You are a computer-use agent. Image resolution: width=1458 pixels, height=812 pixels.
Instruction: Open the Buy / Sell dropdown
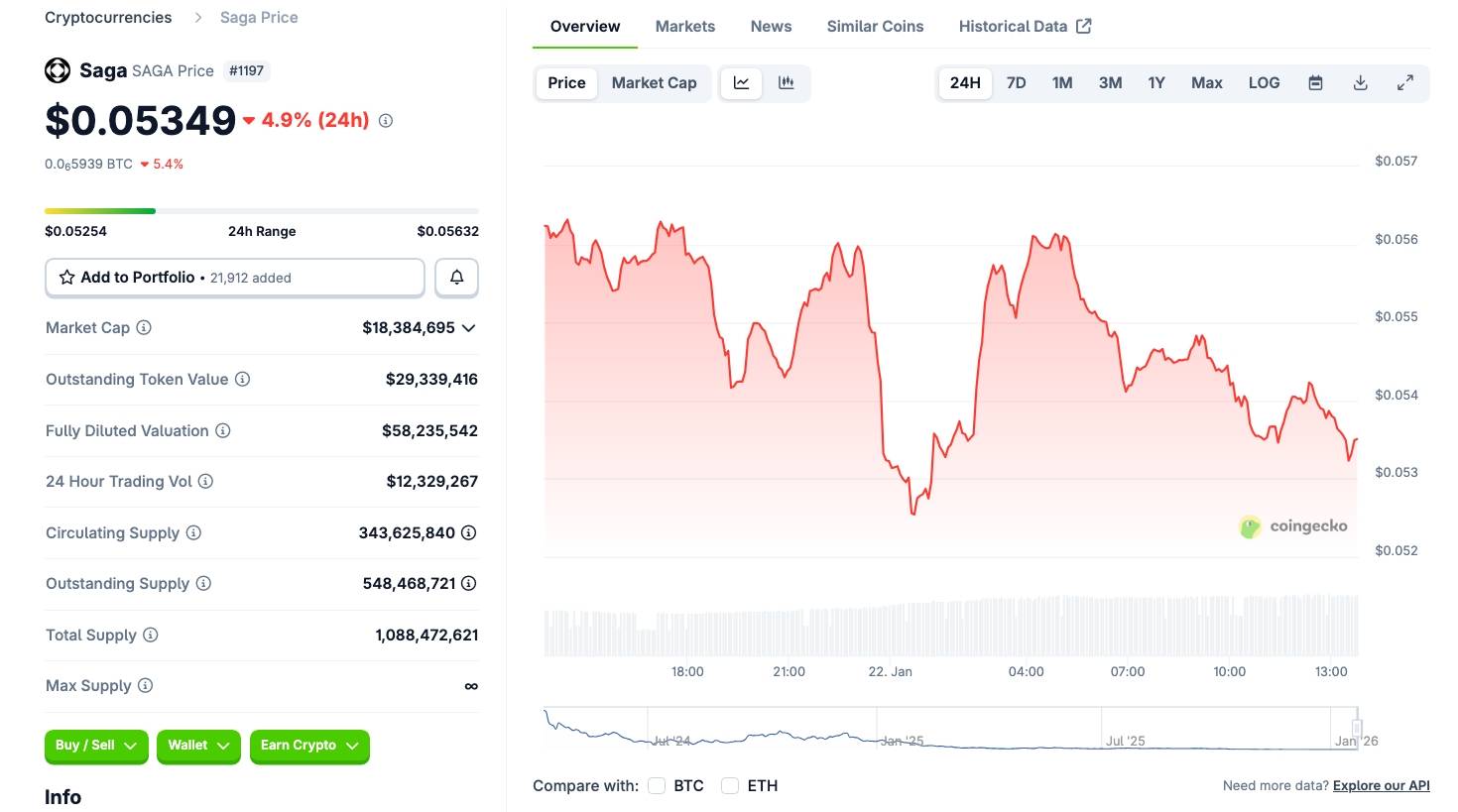click(96, 746)
